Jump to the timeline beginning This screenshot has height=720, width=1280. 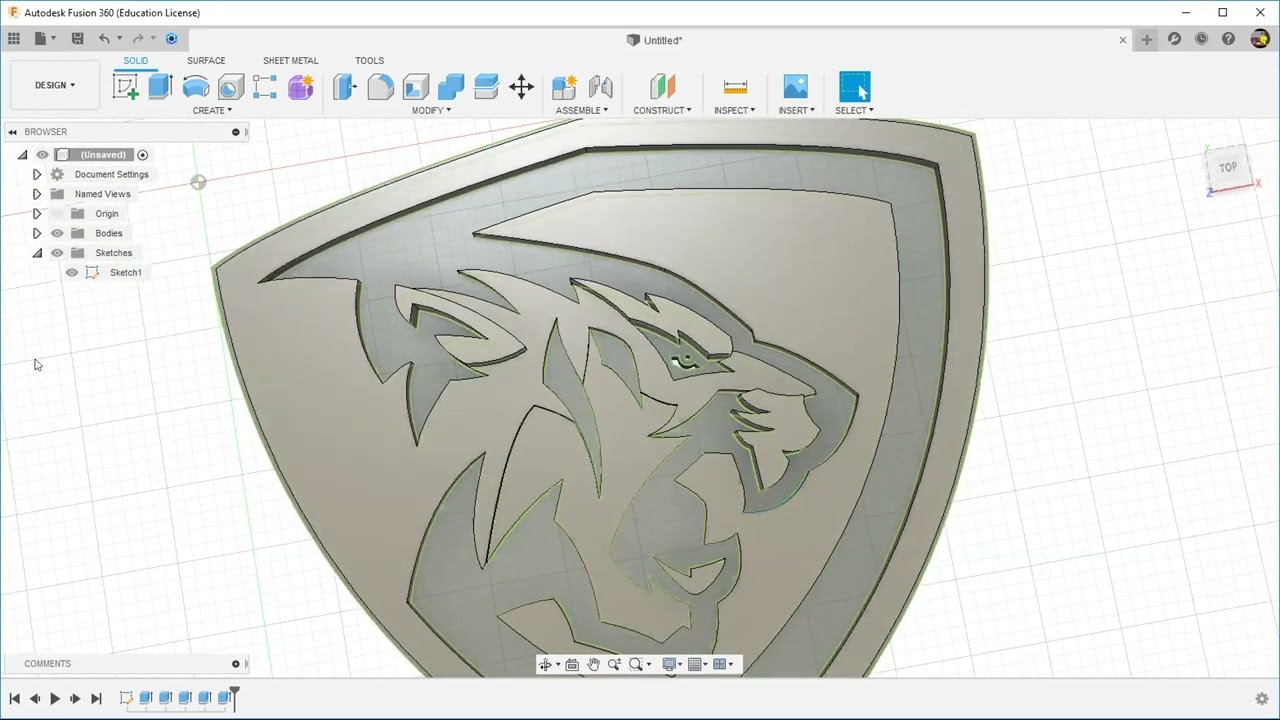[x=14, y=699]
